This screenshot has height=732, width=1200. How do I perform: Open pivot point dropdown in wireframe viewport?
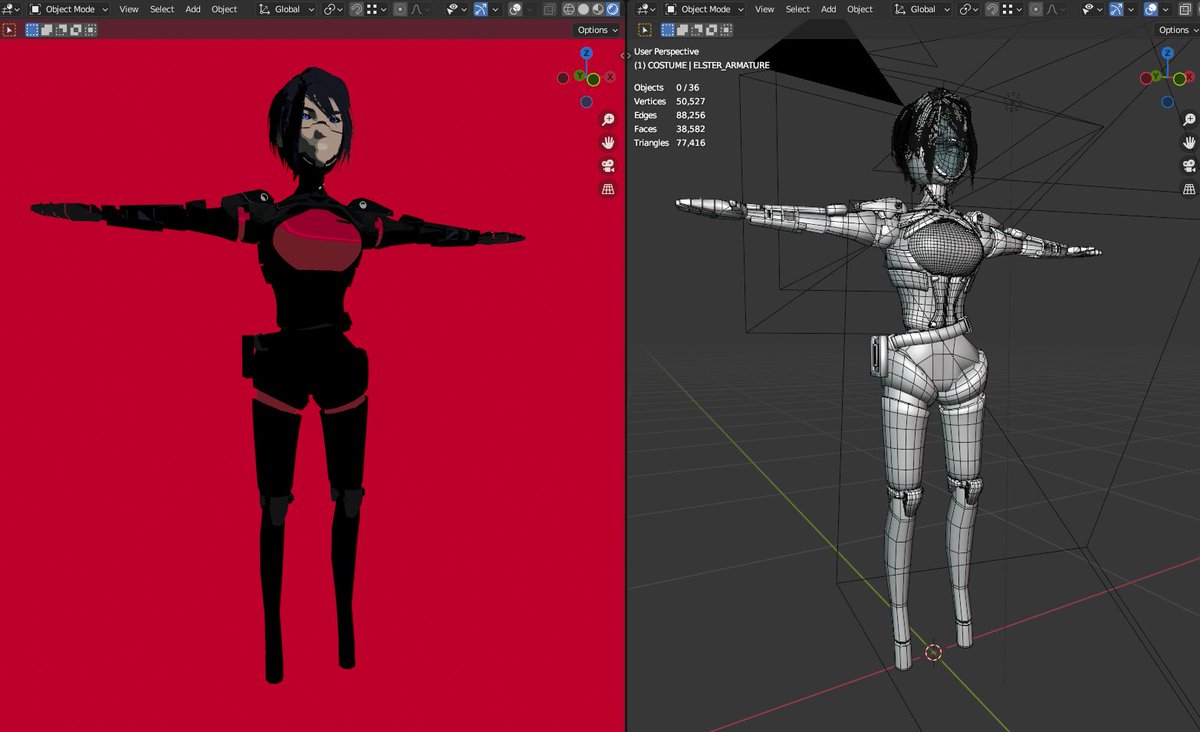coord(968,9)
